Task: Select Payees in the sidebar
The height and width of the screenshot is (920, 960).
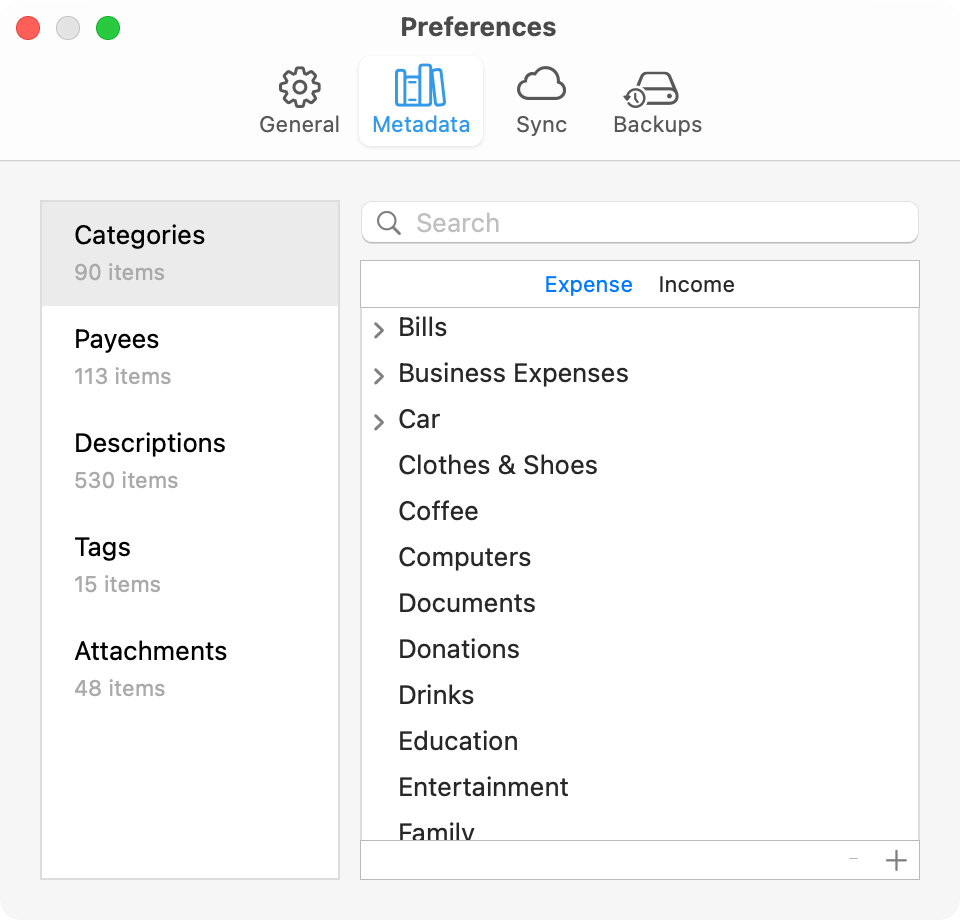Action: 190,357
